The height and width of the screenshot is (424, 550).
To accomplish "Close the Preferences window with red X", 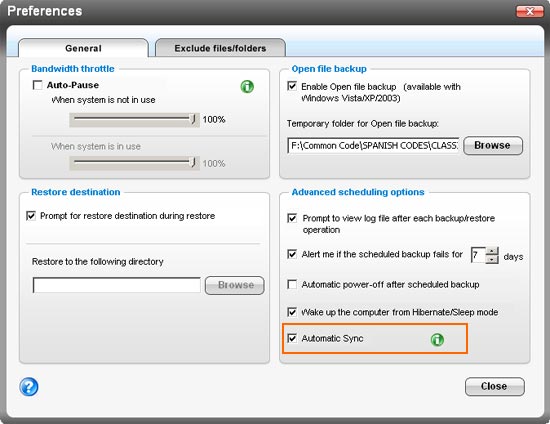I will click(x=530, y=12).
